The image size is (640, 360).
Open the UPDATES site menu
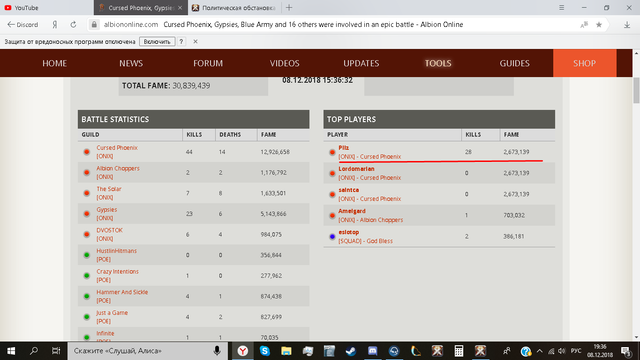tap(361, 63)
